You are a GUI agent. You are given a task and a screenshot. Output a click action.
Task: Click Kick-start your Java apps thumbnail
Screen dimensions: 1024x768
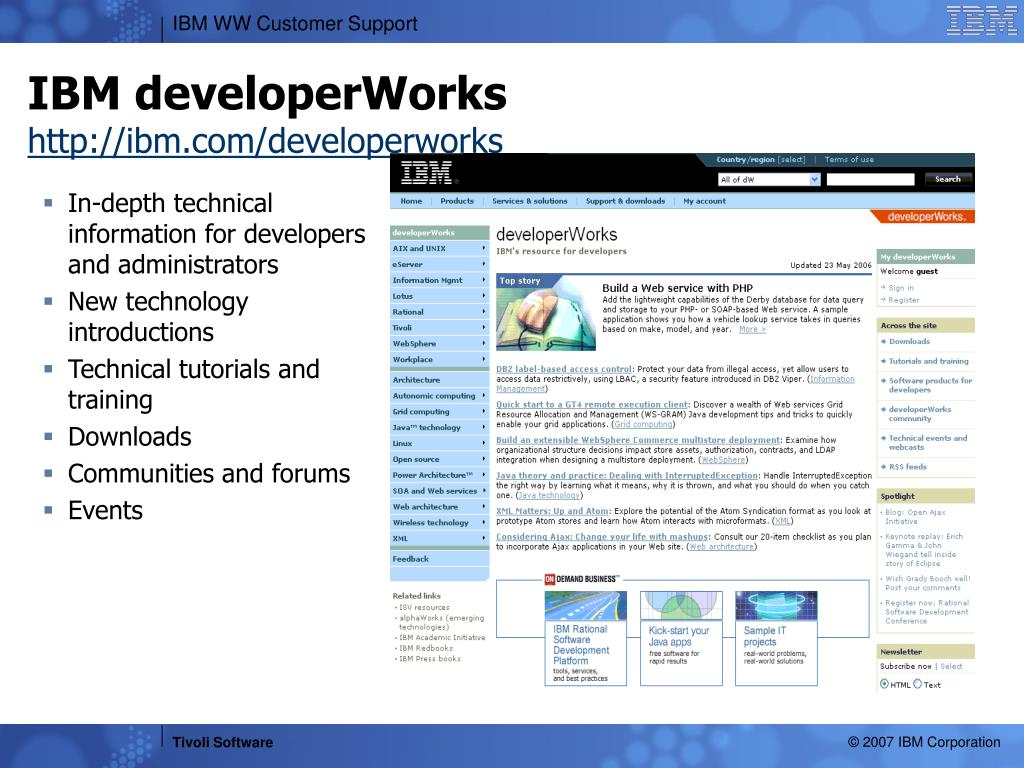pyautogui.click(x=681, y=606)
